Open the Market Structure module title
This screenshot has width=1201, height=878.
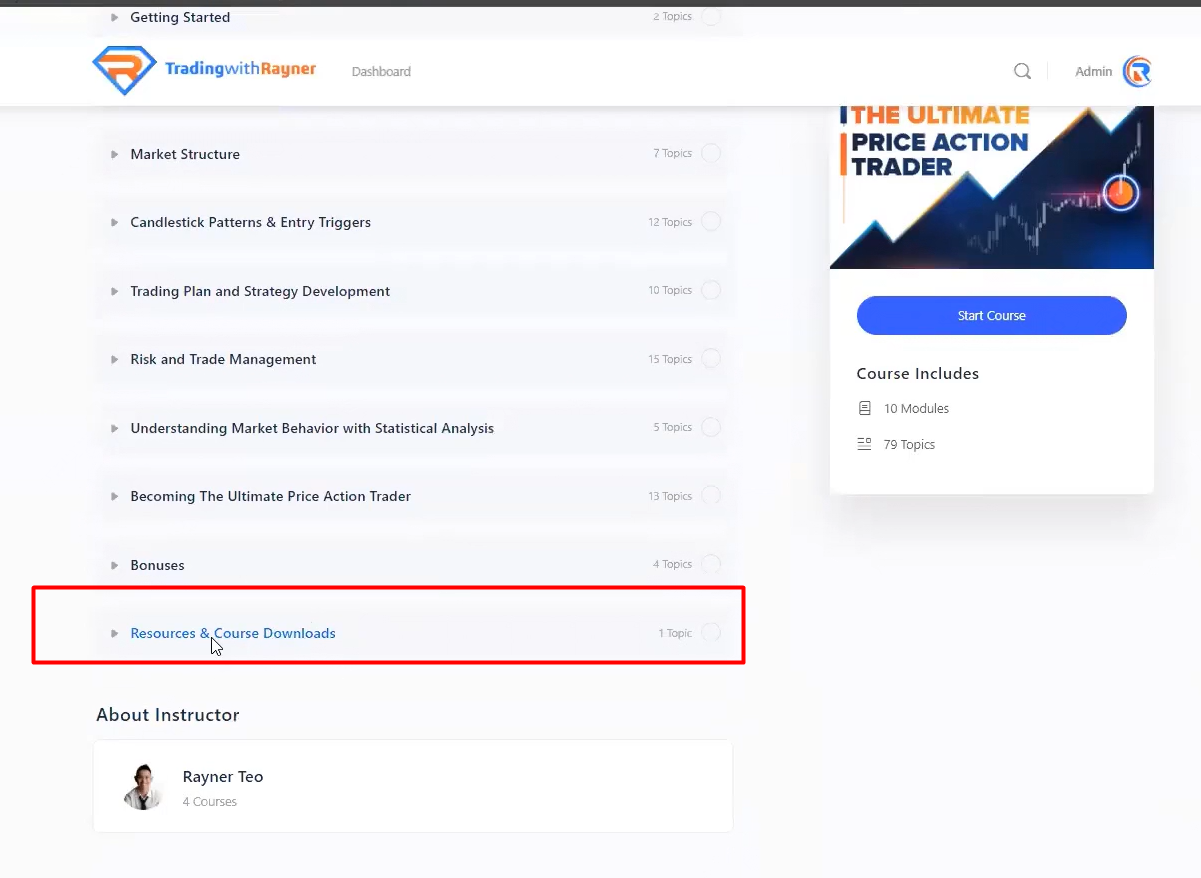coord(185,154)
